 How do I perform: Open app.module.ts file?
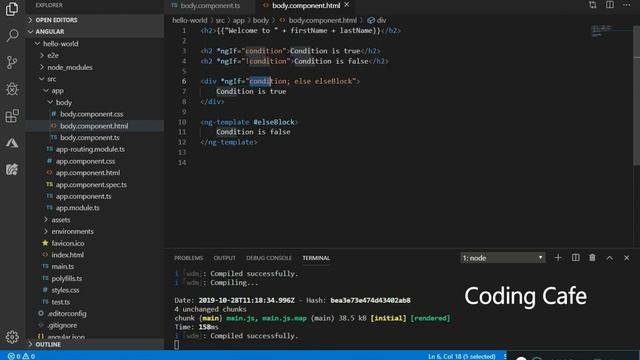point(78,208)
